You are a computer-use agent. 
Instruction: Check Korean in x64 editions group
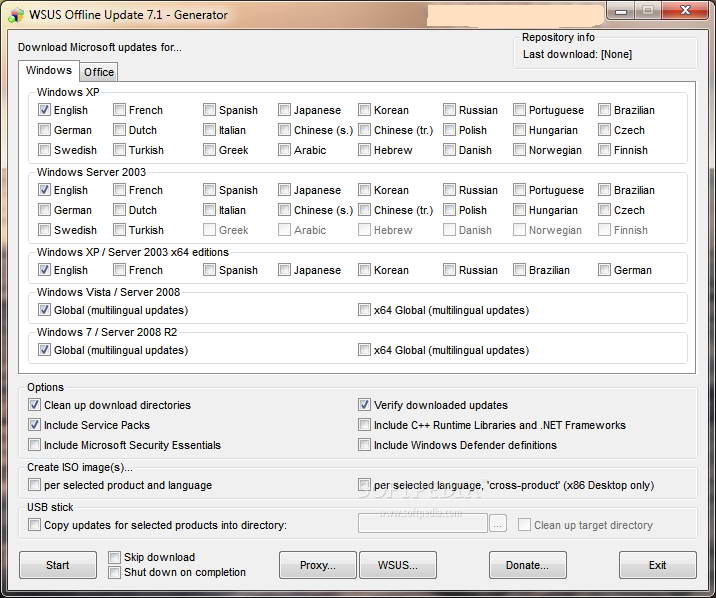click(364, 270)
